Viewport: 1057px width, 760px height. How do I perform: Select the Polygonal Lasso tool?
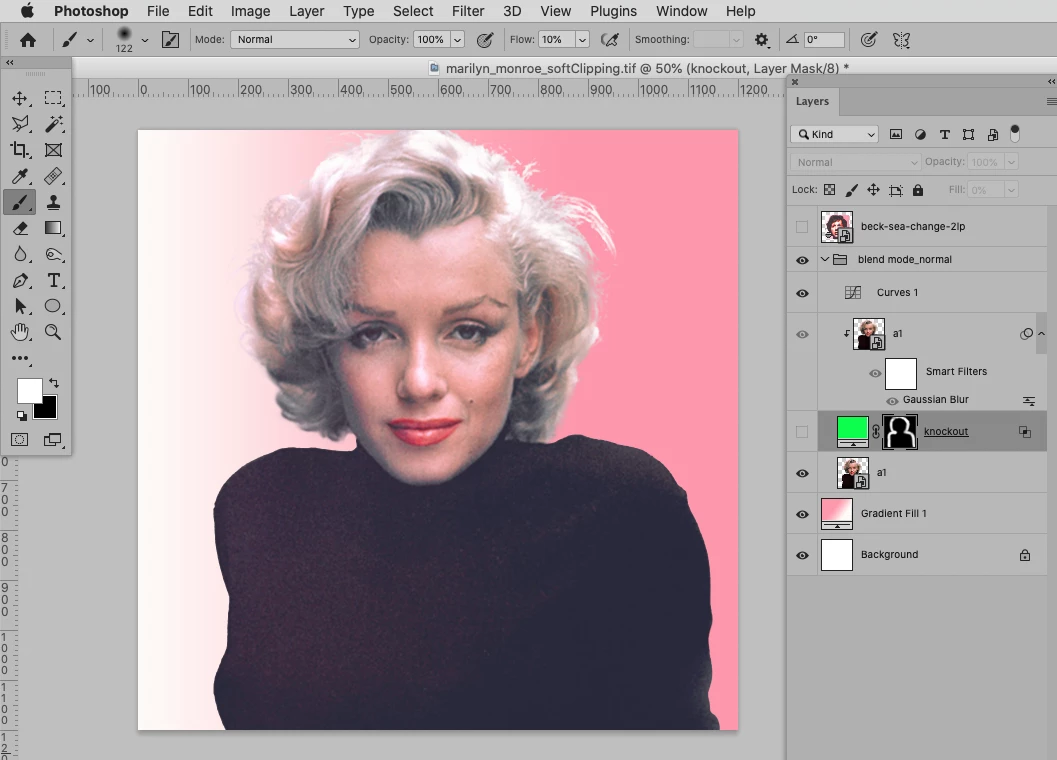20,124
